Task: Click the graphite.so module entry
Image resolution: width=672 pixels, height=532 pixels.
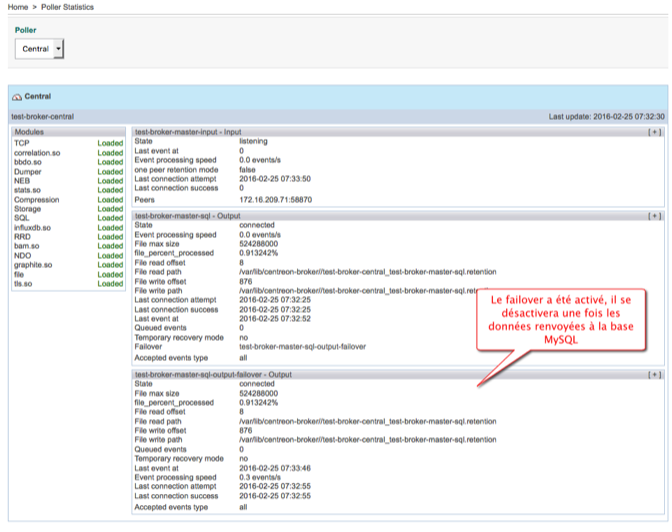Action: pos(34,265)
